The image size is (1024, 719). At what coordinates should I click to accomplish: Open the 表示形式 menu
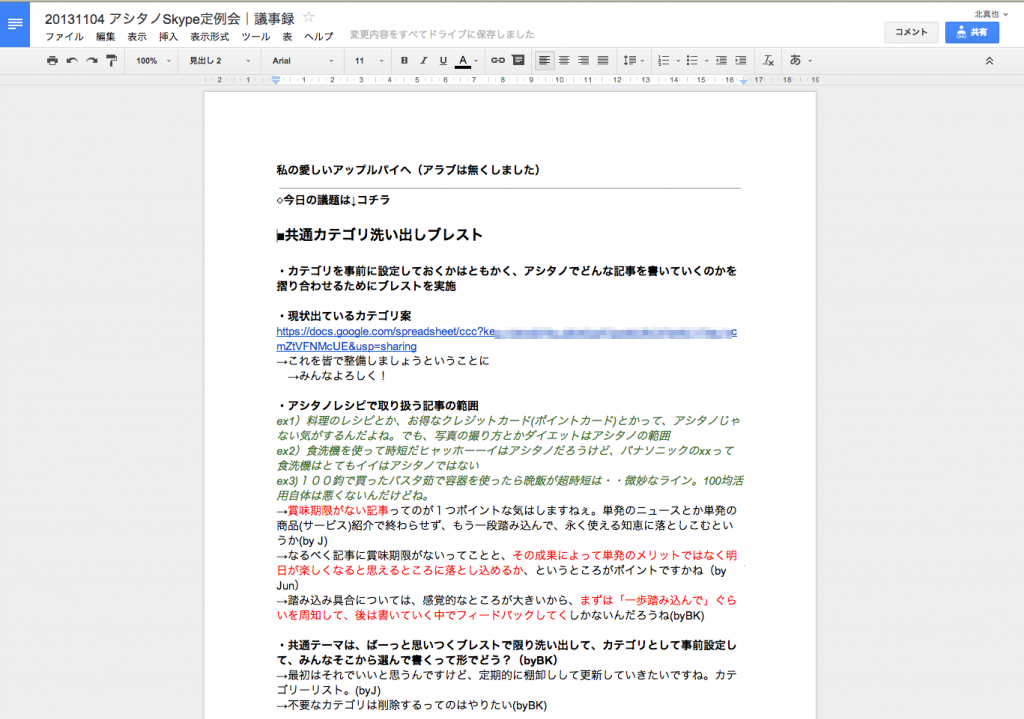pyautogui.click(x=209, y=36)
